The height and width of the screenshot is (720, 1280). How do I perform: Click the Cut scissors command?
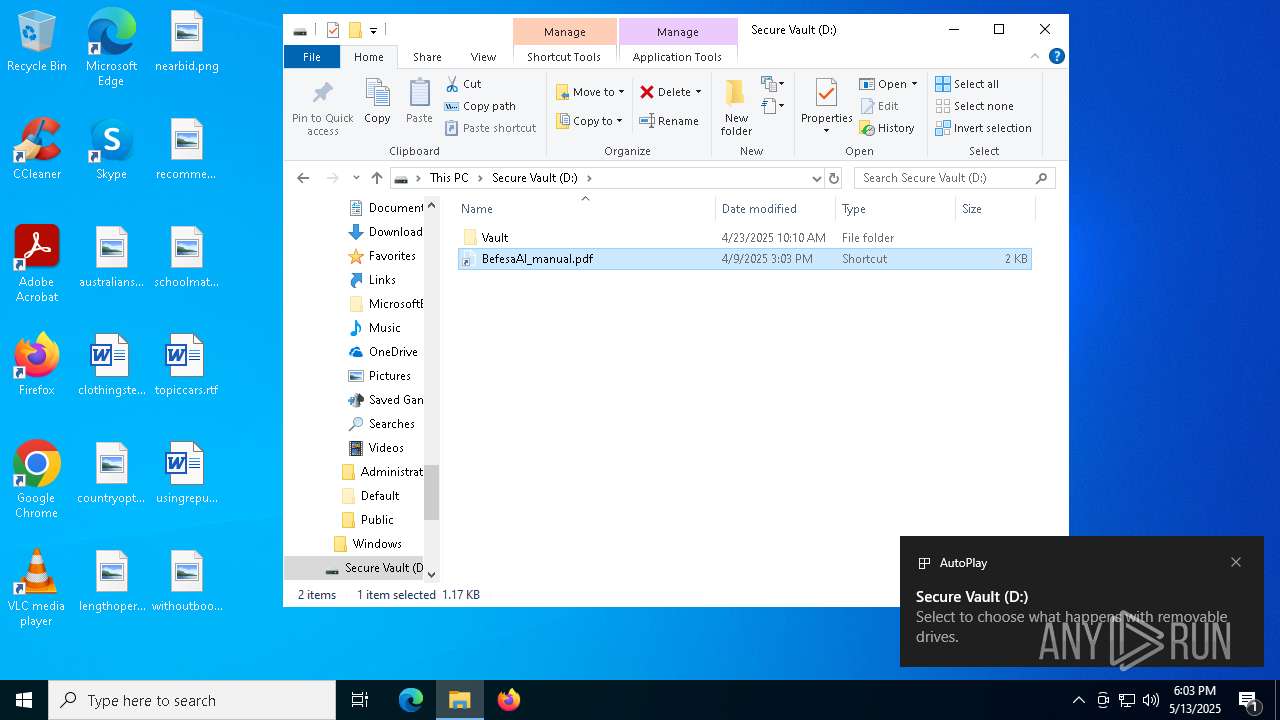[463, 84]
